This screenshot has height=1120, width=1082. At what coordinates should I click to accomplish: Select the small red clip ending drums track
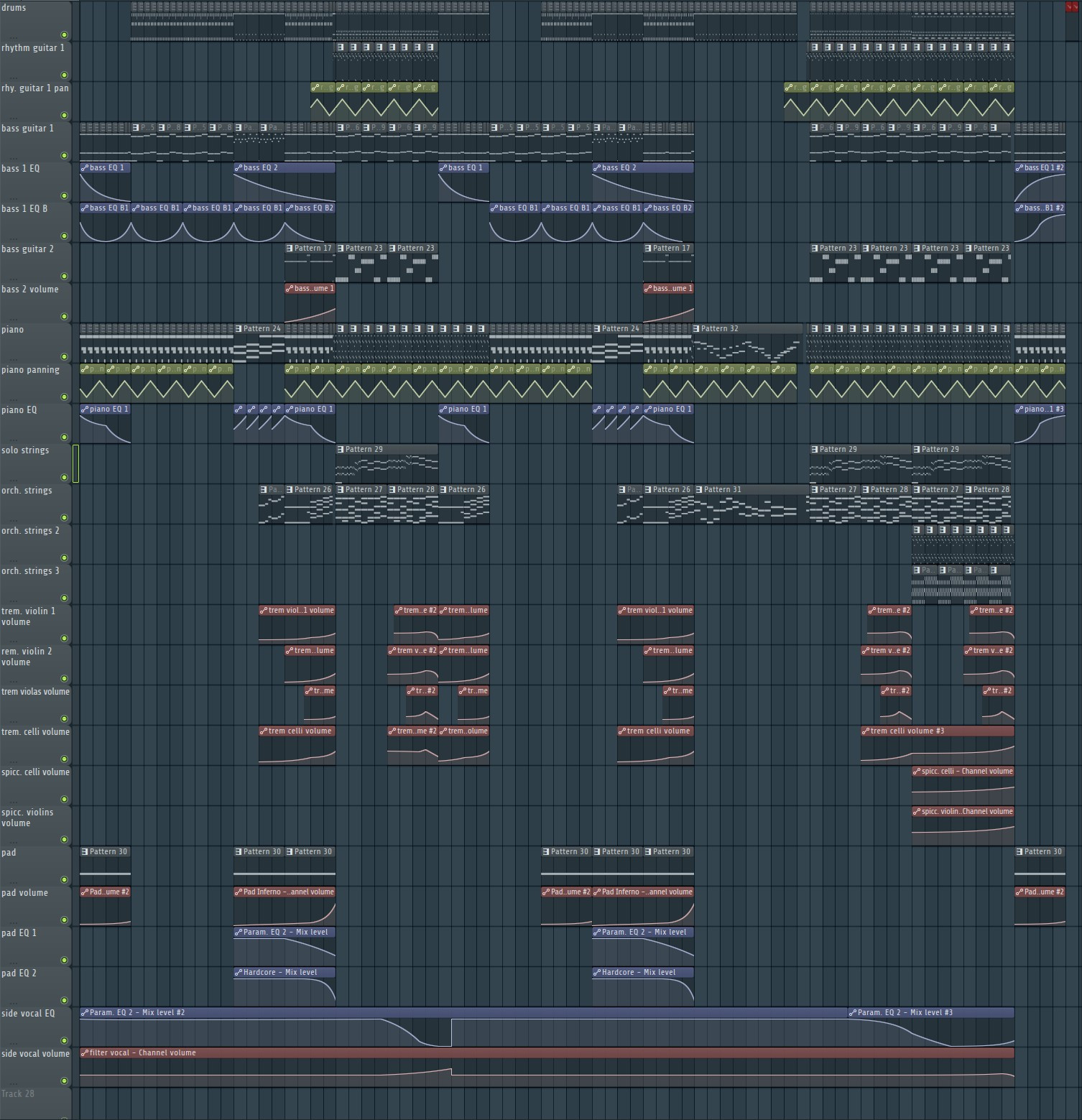point(1072,6)
